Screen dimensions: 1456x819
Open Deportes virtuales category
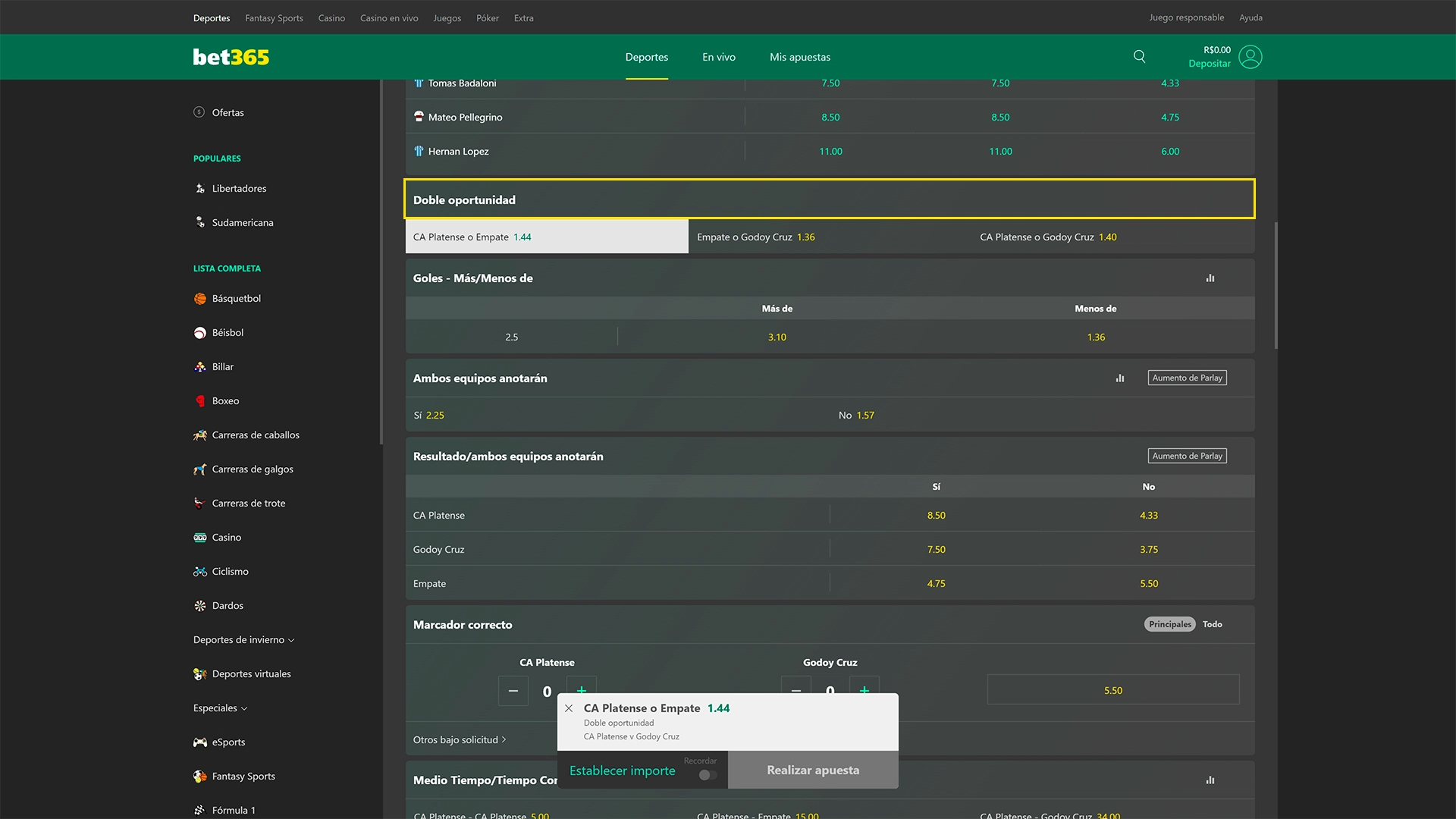pyautogui.click(x=251, y=673)
